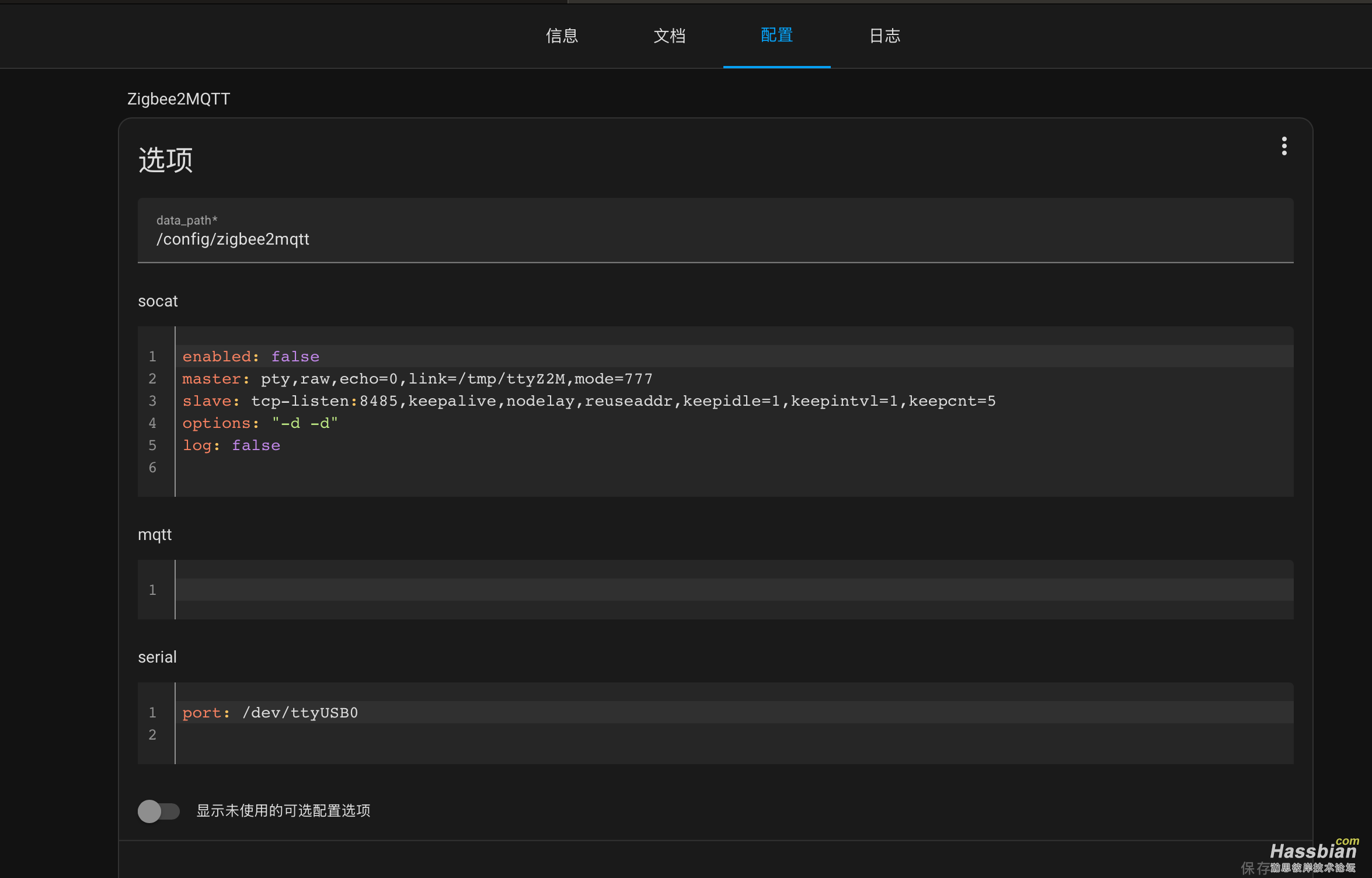Click the mqtt section label
Viewport: 1372px width, 878px height.
coord(155,535)
